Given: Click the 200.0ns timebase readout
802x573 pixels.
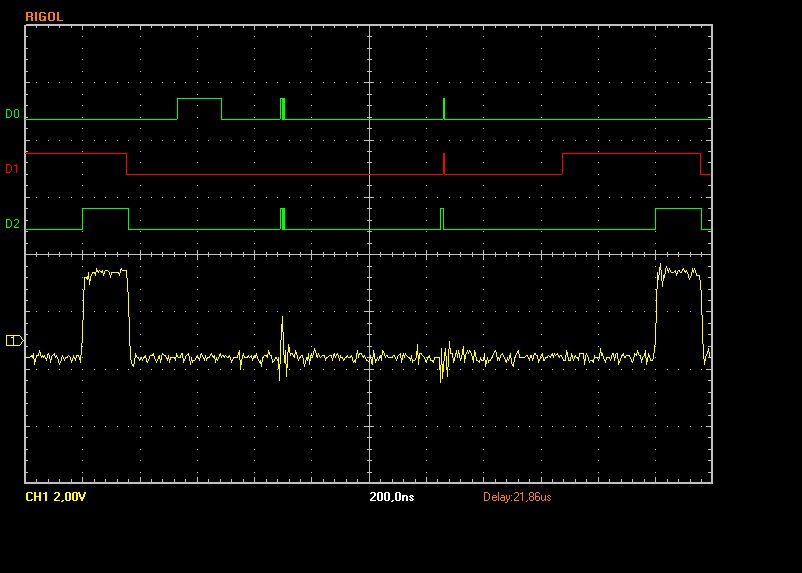Looking at the screenshot, I should pyautogui.click(x=391, y=496).
